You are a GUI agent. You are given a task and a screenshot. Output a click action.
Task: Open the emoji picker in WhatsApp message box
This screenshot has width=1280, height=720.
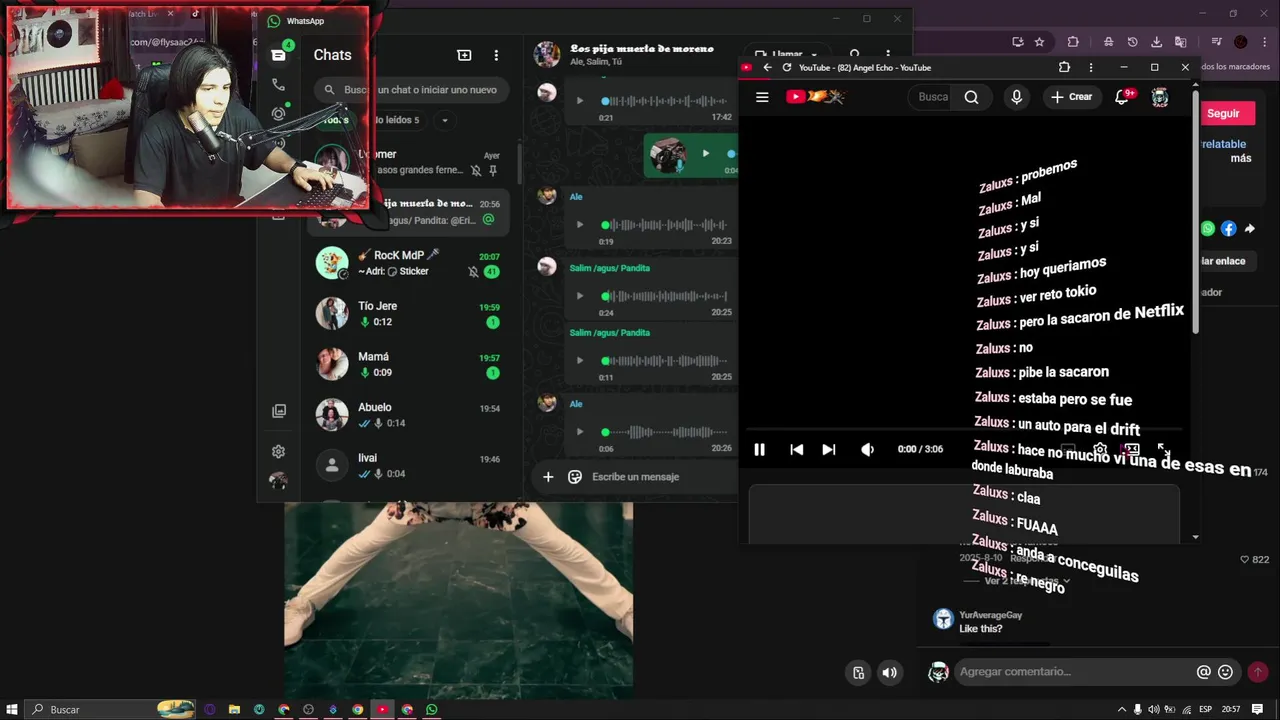[x=575, y=477]
